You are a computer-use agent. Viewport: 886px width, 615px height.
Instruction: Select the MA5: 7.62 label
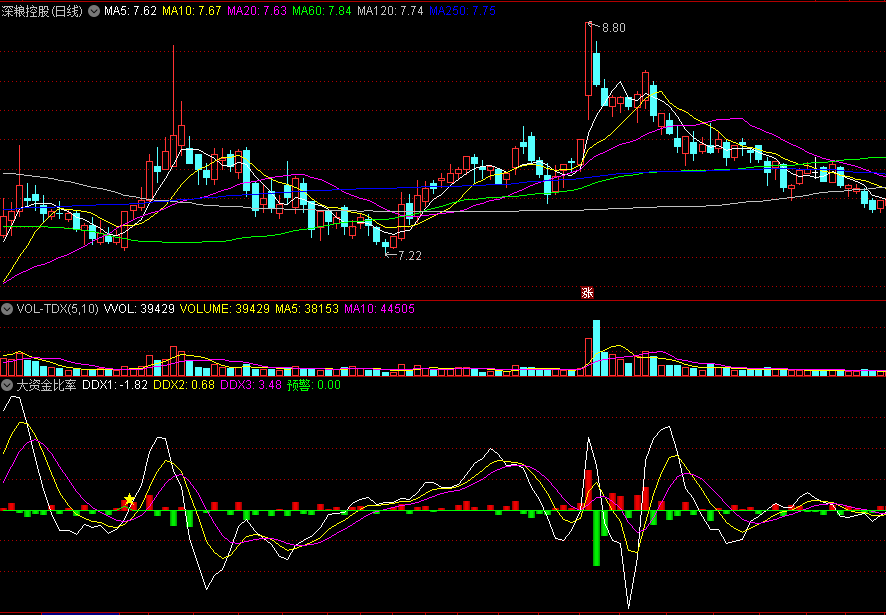(x=130, y=11)
